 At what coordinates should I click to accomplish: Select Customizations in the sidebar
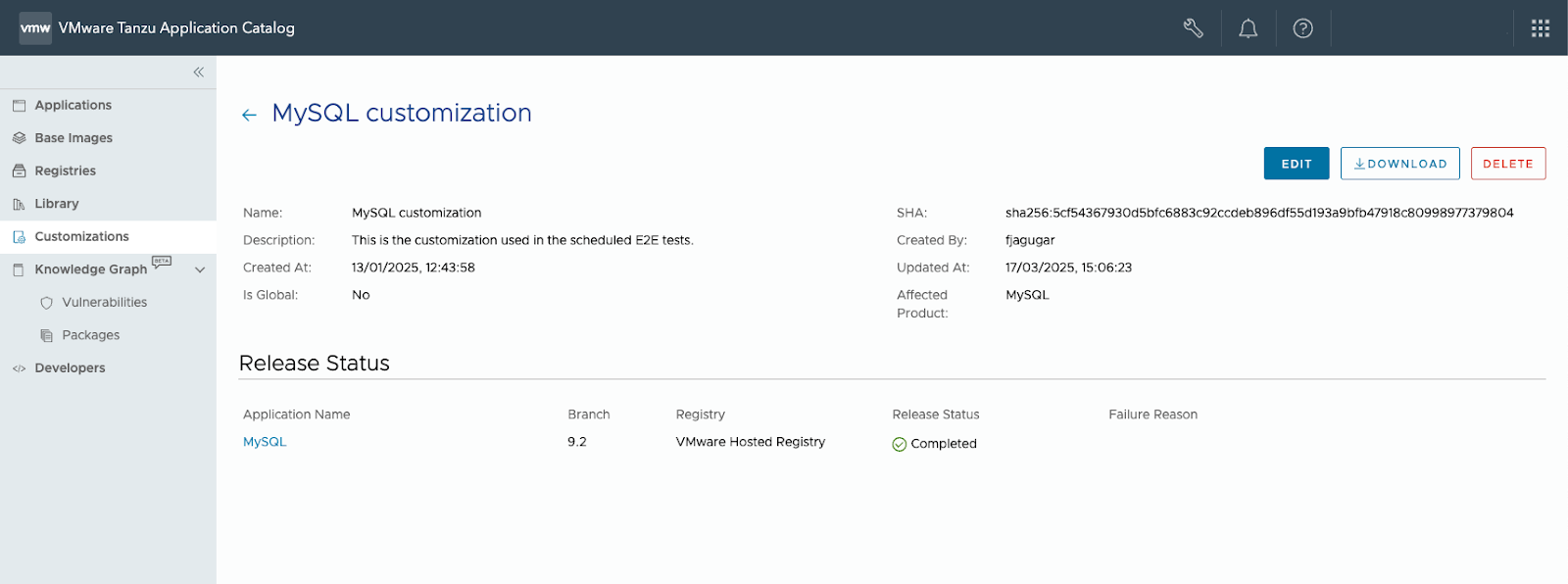tap(81, 236)
